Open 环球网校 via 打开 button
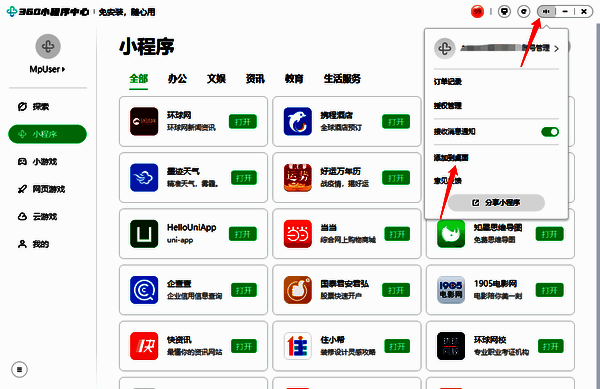Image resolution: width=600 pixels, height=389 pixels. coord(551,346)
